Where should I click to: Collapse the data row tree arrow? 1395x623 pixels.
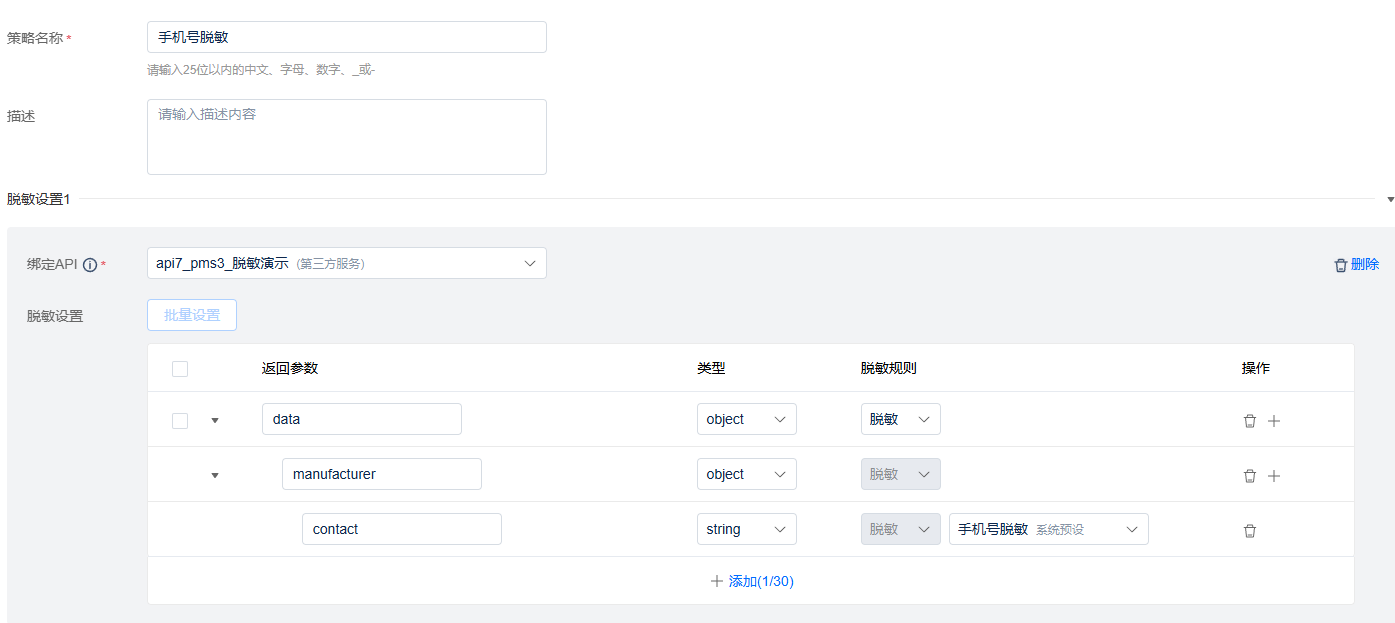pyautogui.click(x=215, y=421)
